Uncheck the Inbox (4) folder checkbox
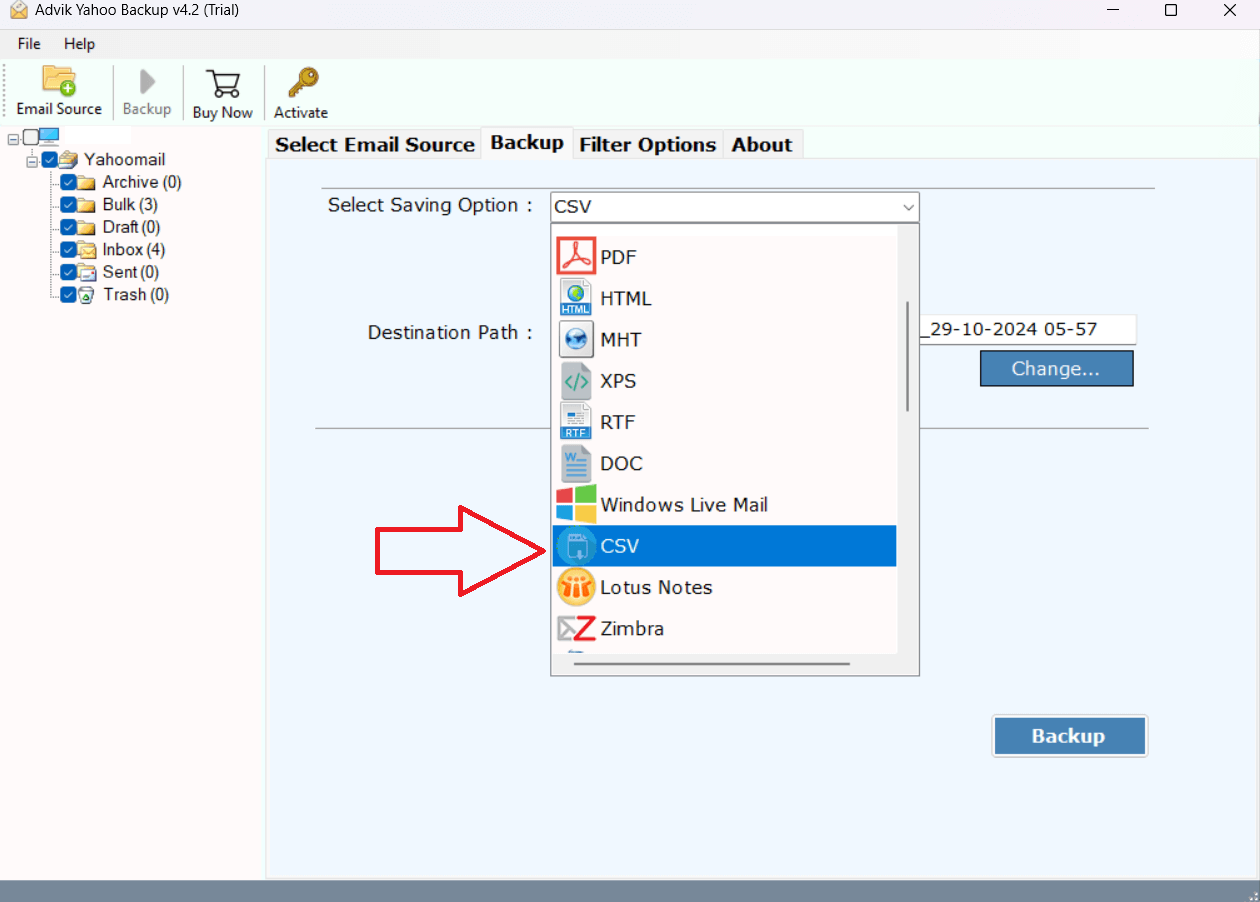The height and width of the screenshot is (902, 1260). [68, 249]
